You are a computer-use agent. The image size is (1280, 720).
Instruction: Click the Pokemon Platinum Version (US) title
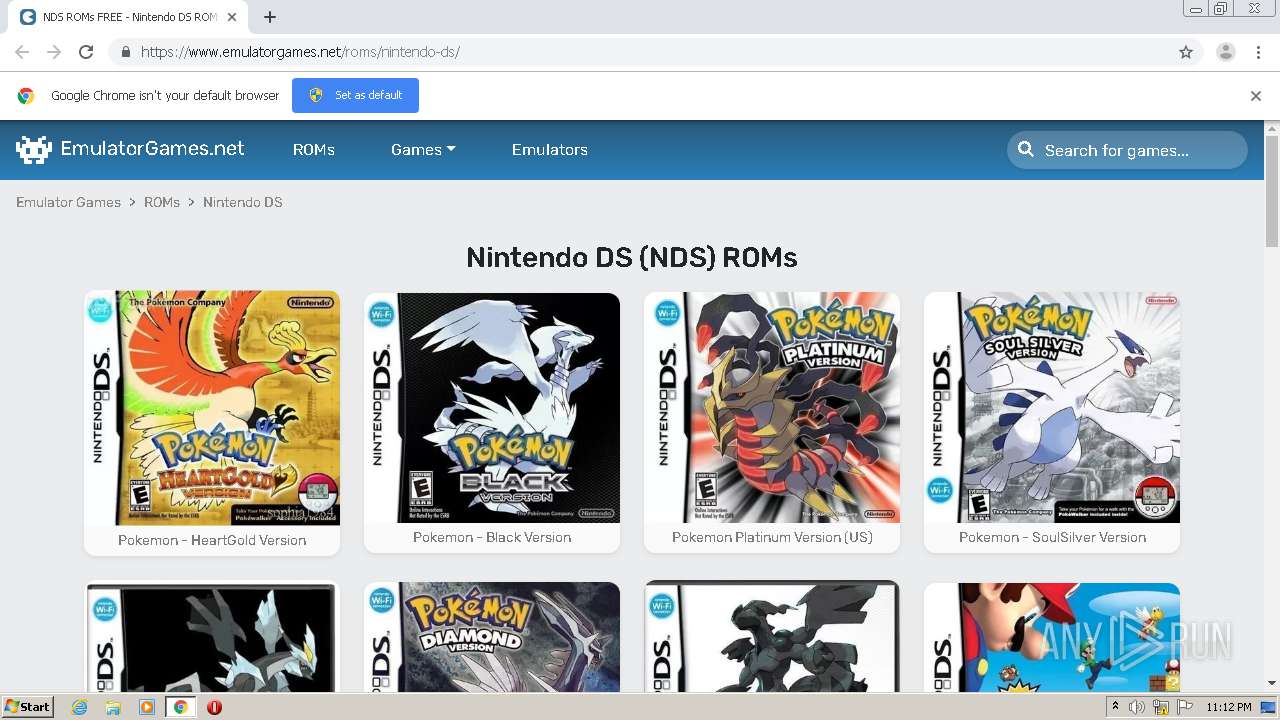[772, 537]
